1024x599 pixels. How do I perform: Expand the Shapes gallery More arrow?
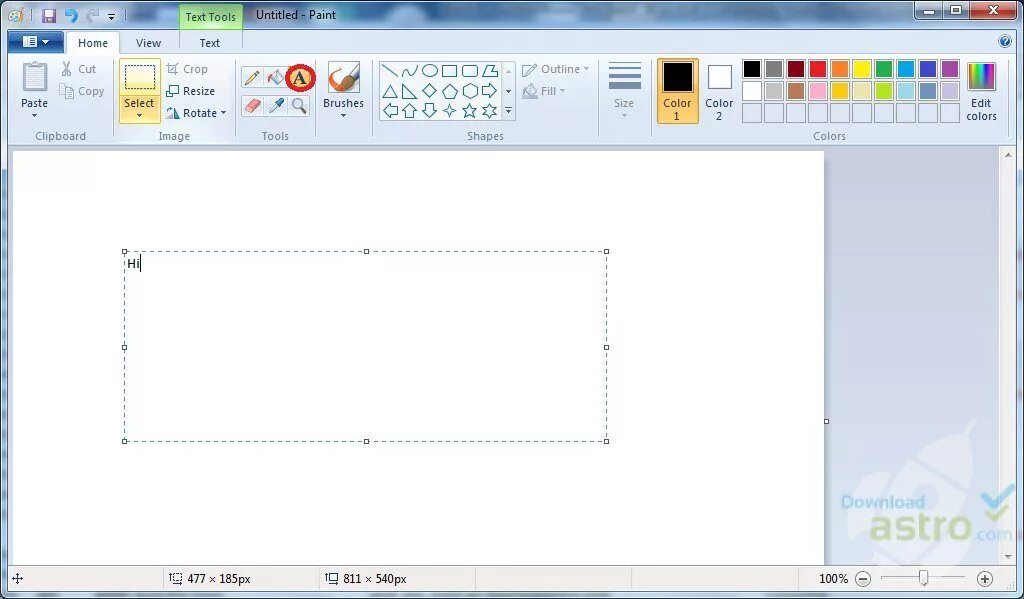point(508,110)
